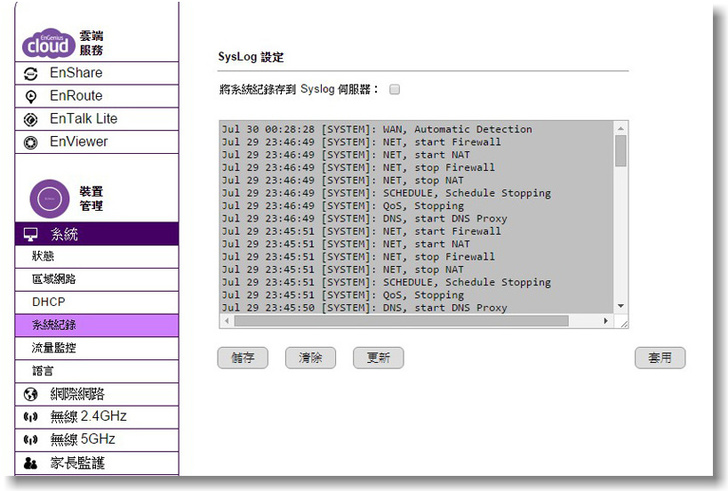Click the EnShare sync icon
728x491 pixels.
(31, 73)
